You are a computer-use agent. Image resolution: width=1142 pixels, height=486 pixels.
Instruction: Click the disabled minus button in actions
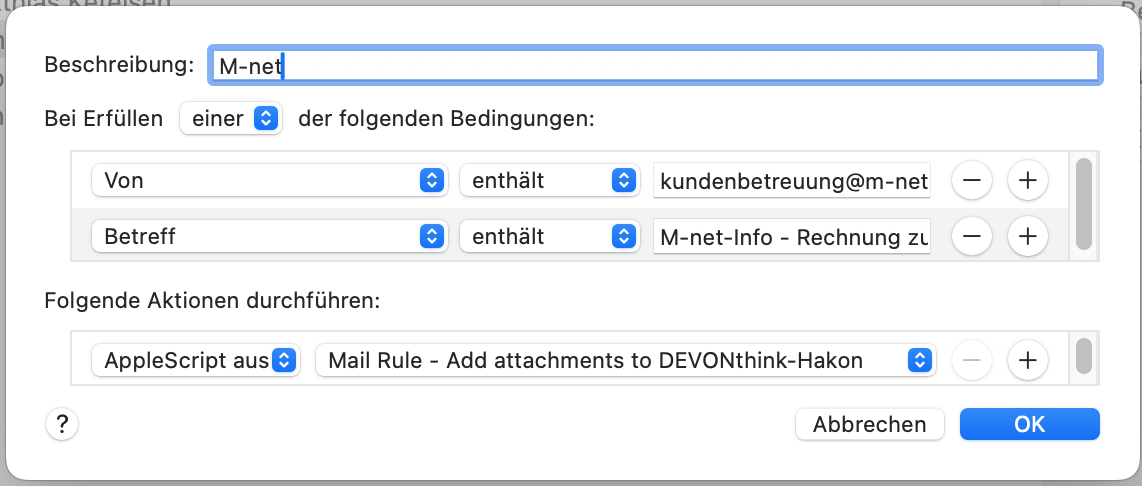[971, 360]
